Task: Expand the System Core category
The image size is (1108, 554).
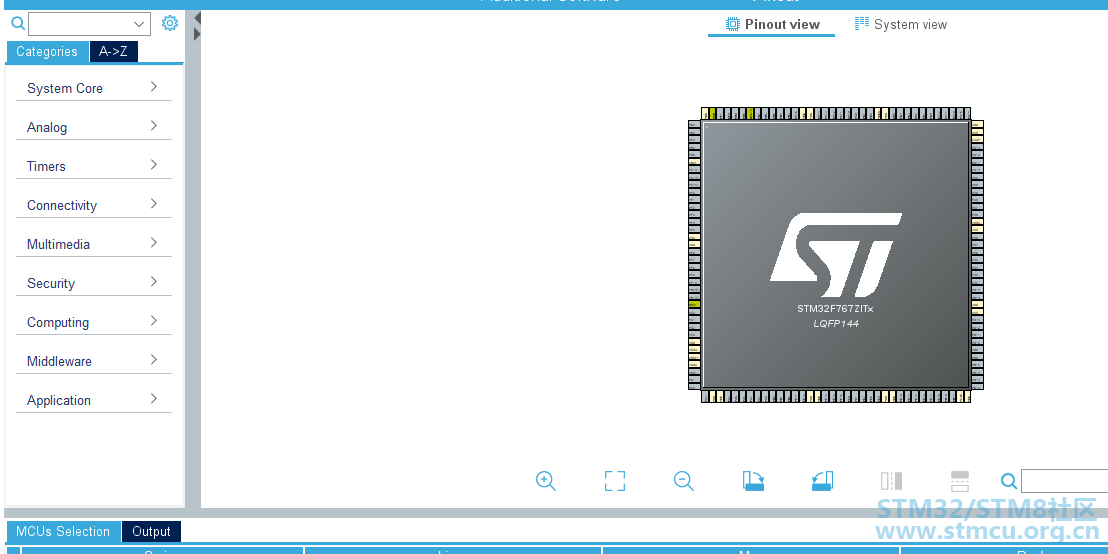Action: pos(93,88)
